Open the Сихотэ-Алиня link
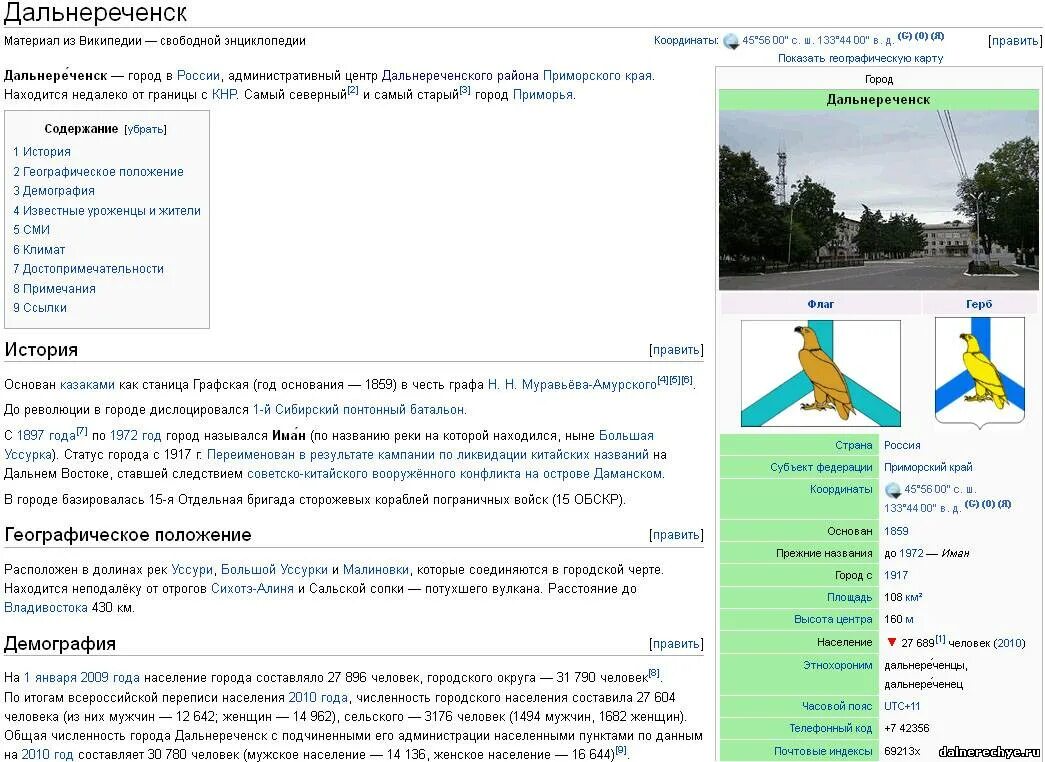The image size is (1045, 762). click(x=252, y=589)
